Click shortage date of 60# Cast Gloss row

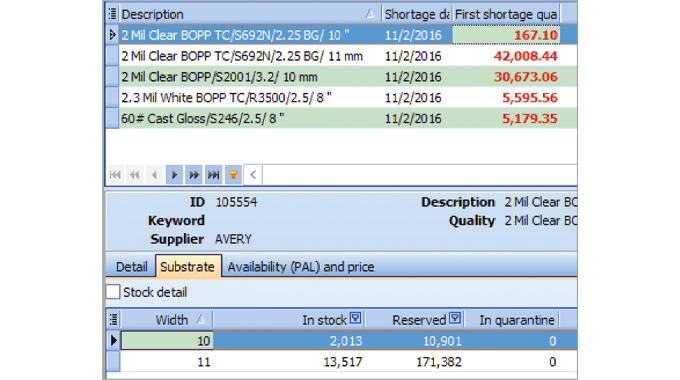(413, 118)
